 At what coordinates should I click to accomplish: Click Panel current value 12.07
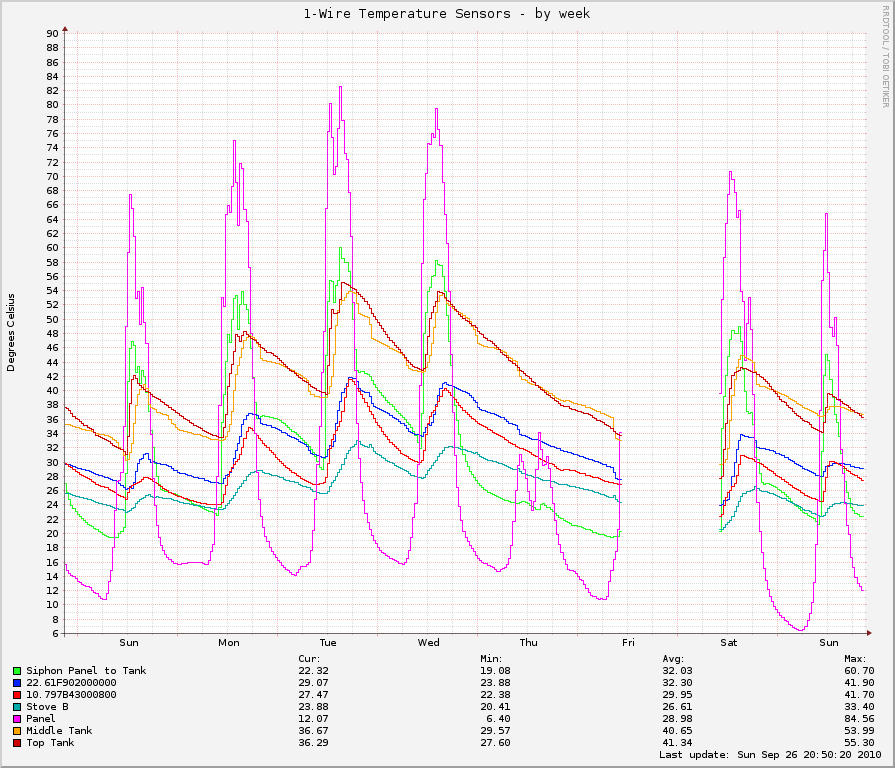[x=313, y=719]
